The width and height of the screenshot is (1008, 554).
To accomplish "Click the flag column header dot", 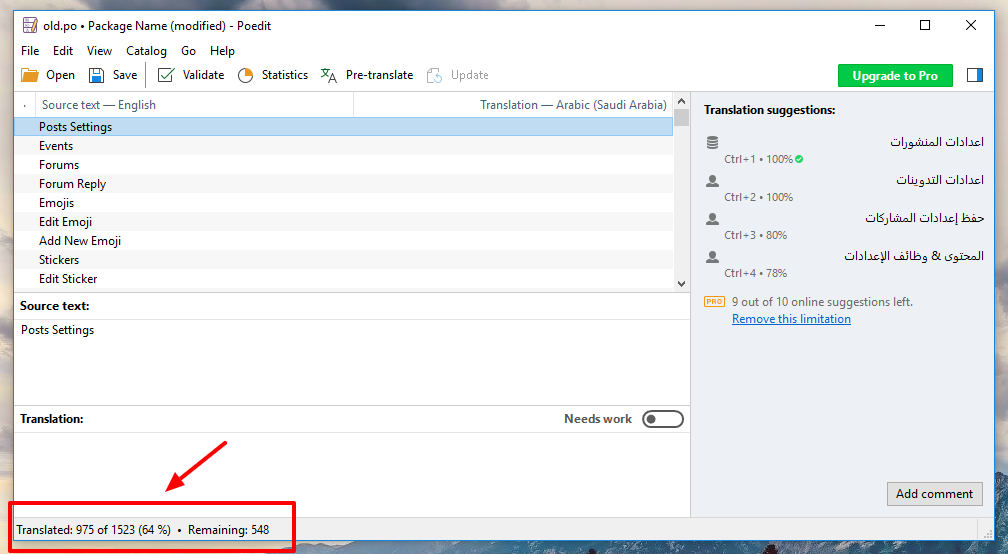I will (x=24, y=105).
